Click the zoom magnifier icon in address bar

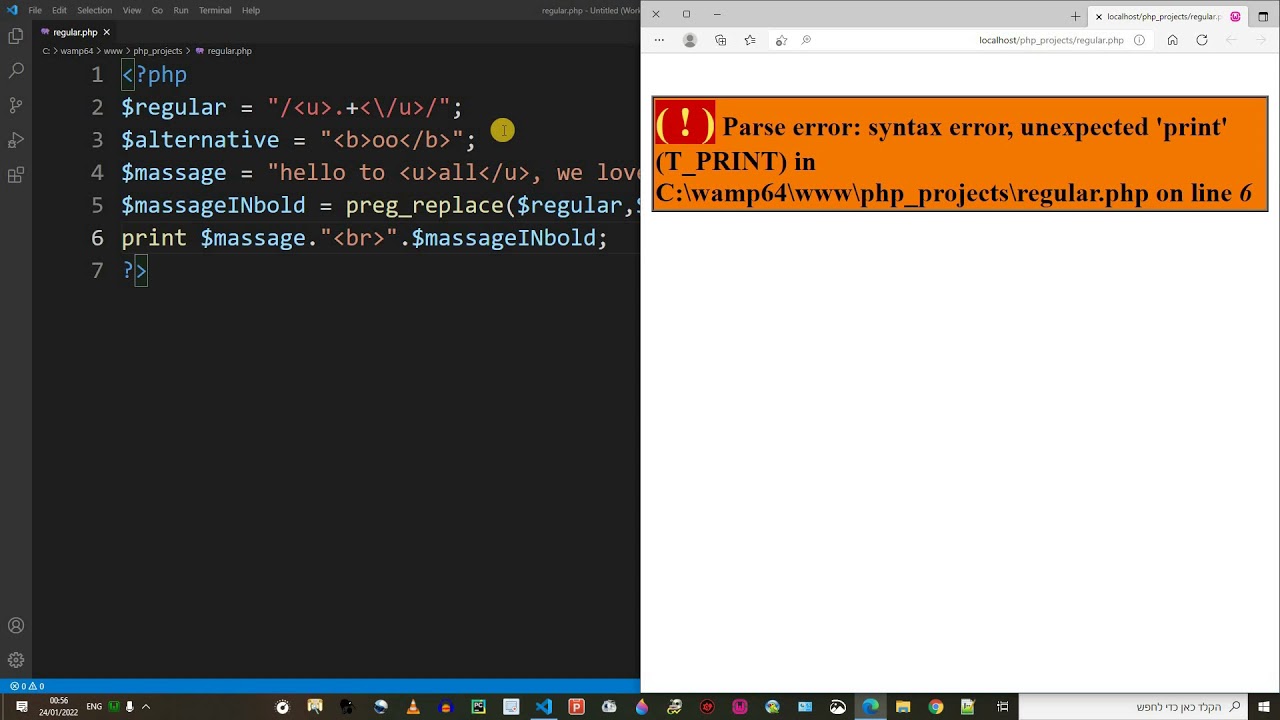tap(806, 40)
